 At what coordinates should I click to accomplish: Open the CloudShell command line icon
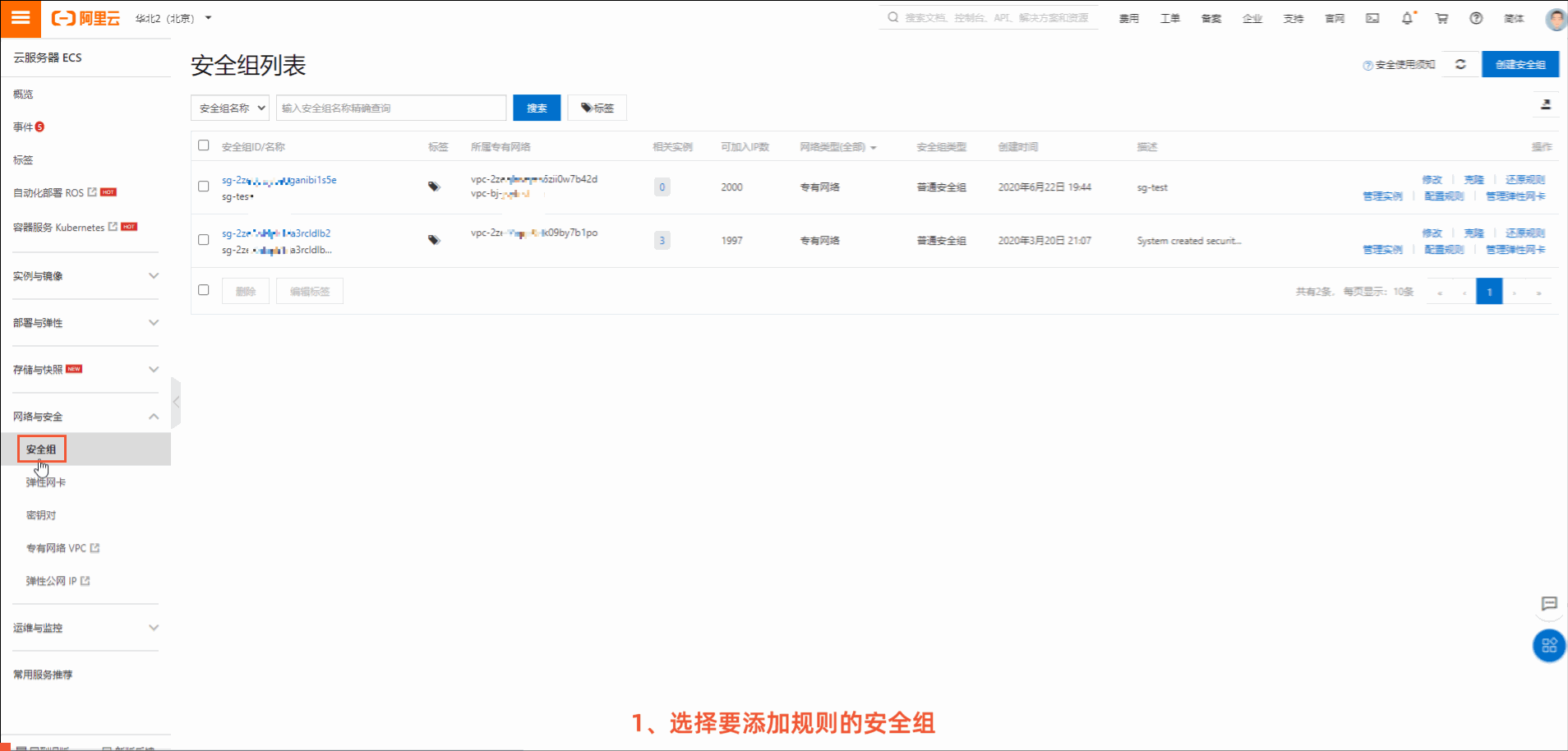[1372, 17]
